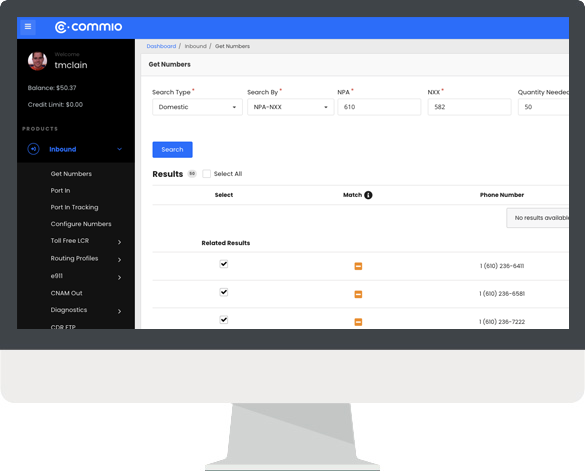Uncheck the checkbox for 1 (610) 236-6581
This screenshot has height=471, width=585.
pos(223,292)
